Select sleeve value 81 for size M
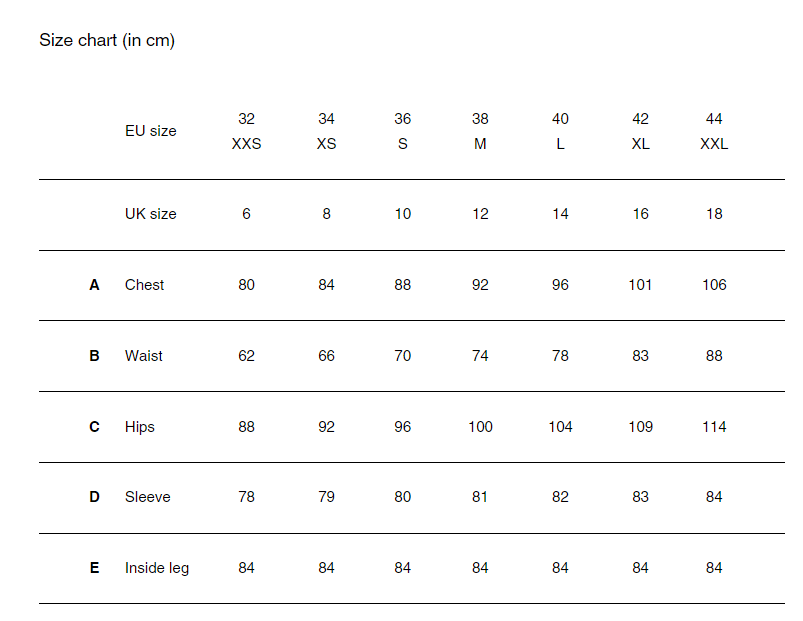 pyautogui.click(x=480, y=497)
